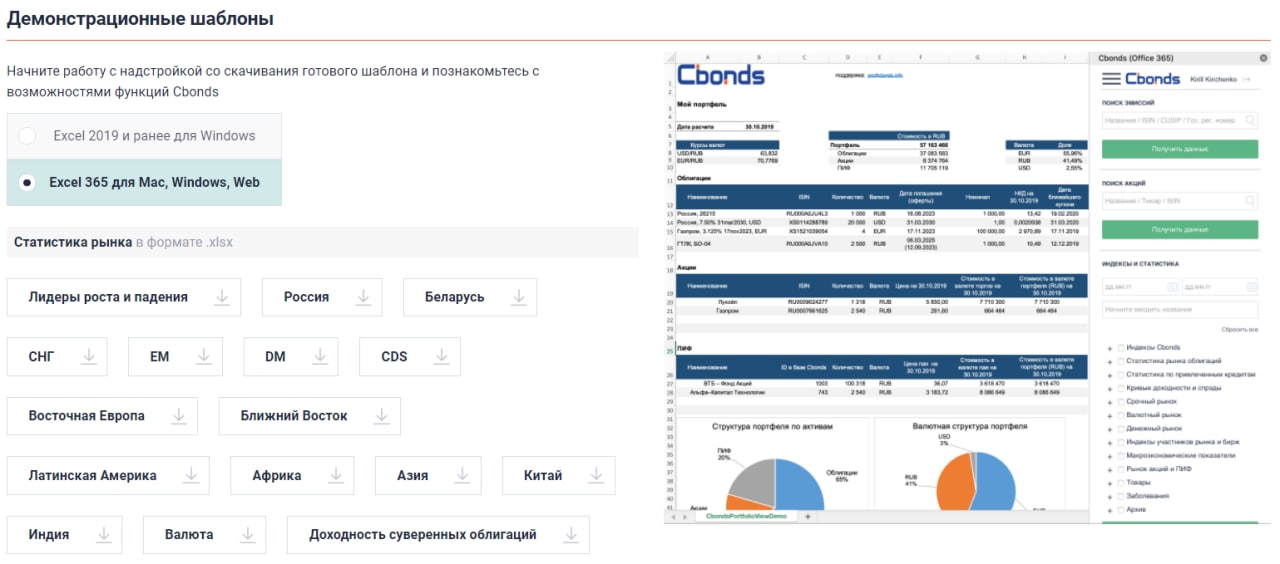Expand the Товары tree node
Image resolution: width=1280 pixels, height=564 pixels.
(1110, 482)
